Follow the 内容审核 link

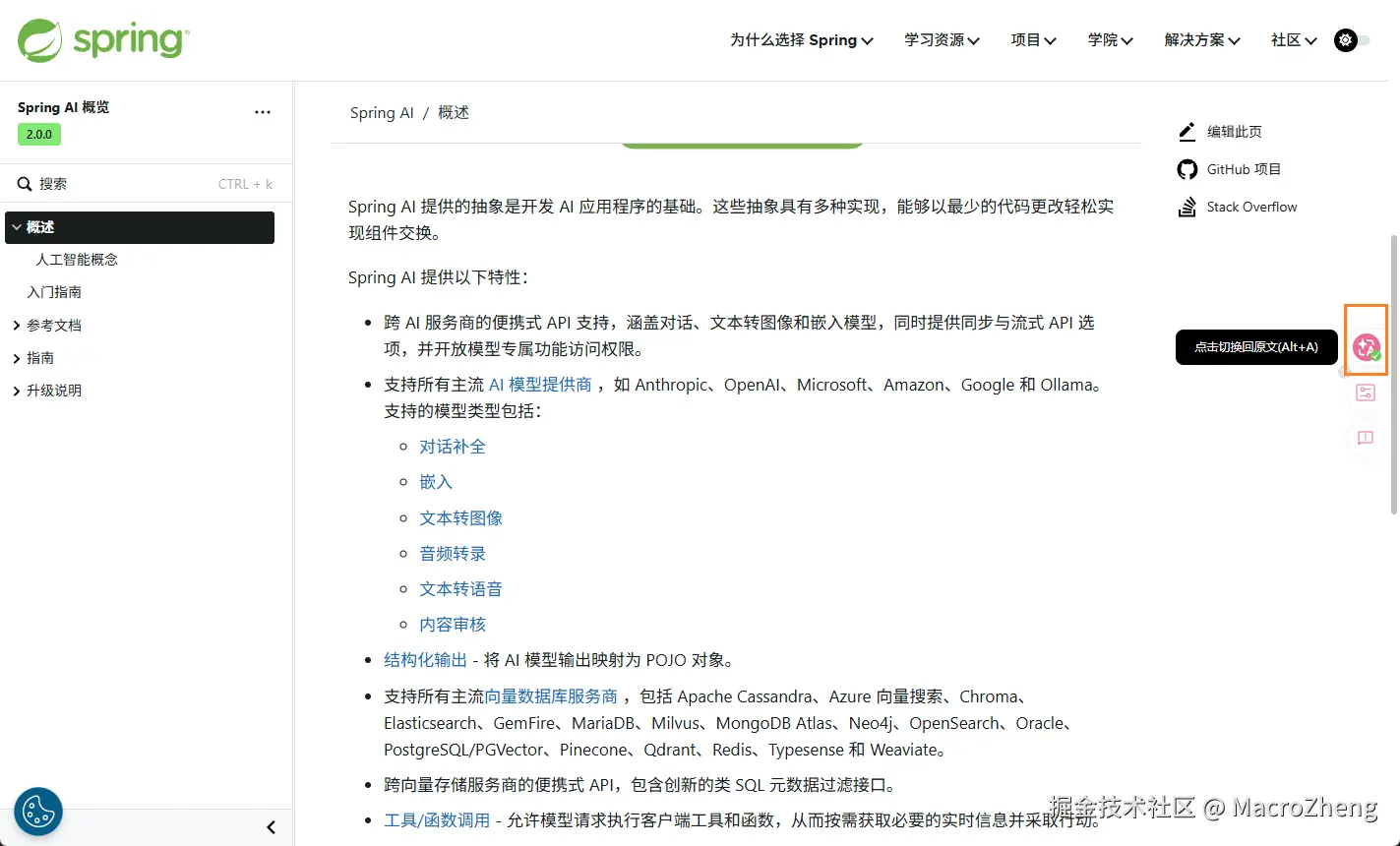coord(453,625)
